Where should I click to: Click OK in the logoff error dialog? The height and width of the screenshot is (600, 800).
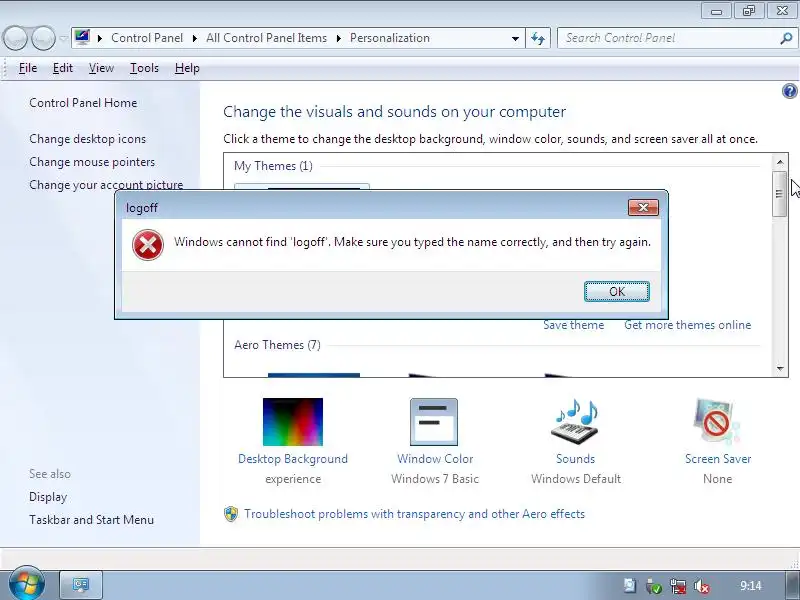tap(616, 291)
